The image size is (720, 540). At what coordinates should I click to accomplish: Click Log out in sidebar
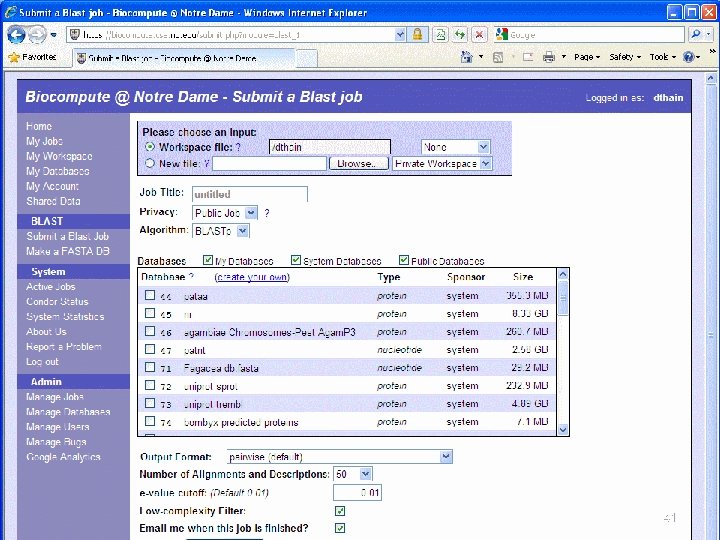42,362
